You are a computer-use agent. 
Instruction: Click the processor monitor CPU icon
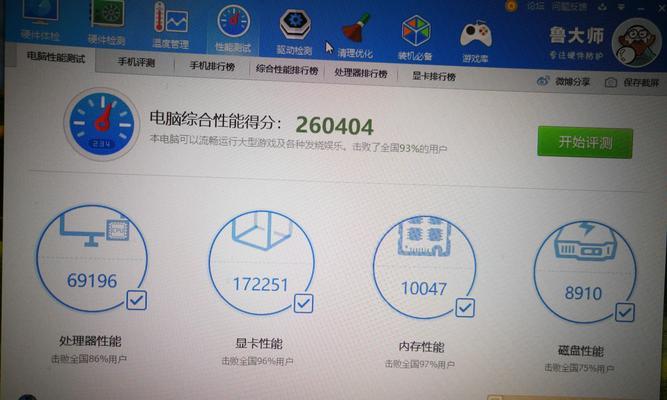[94, 230]
